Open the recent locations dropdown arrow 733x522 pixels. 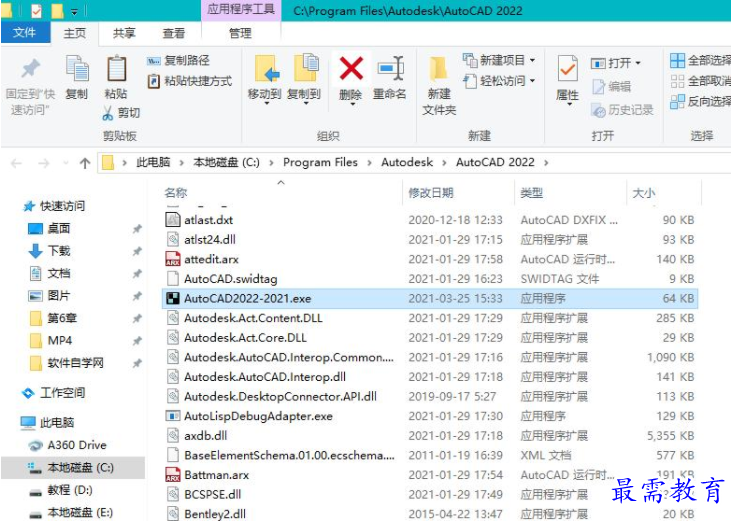click(66, 163)
